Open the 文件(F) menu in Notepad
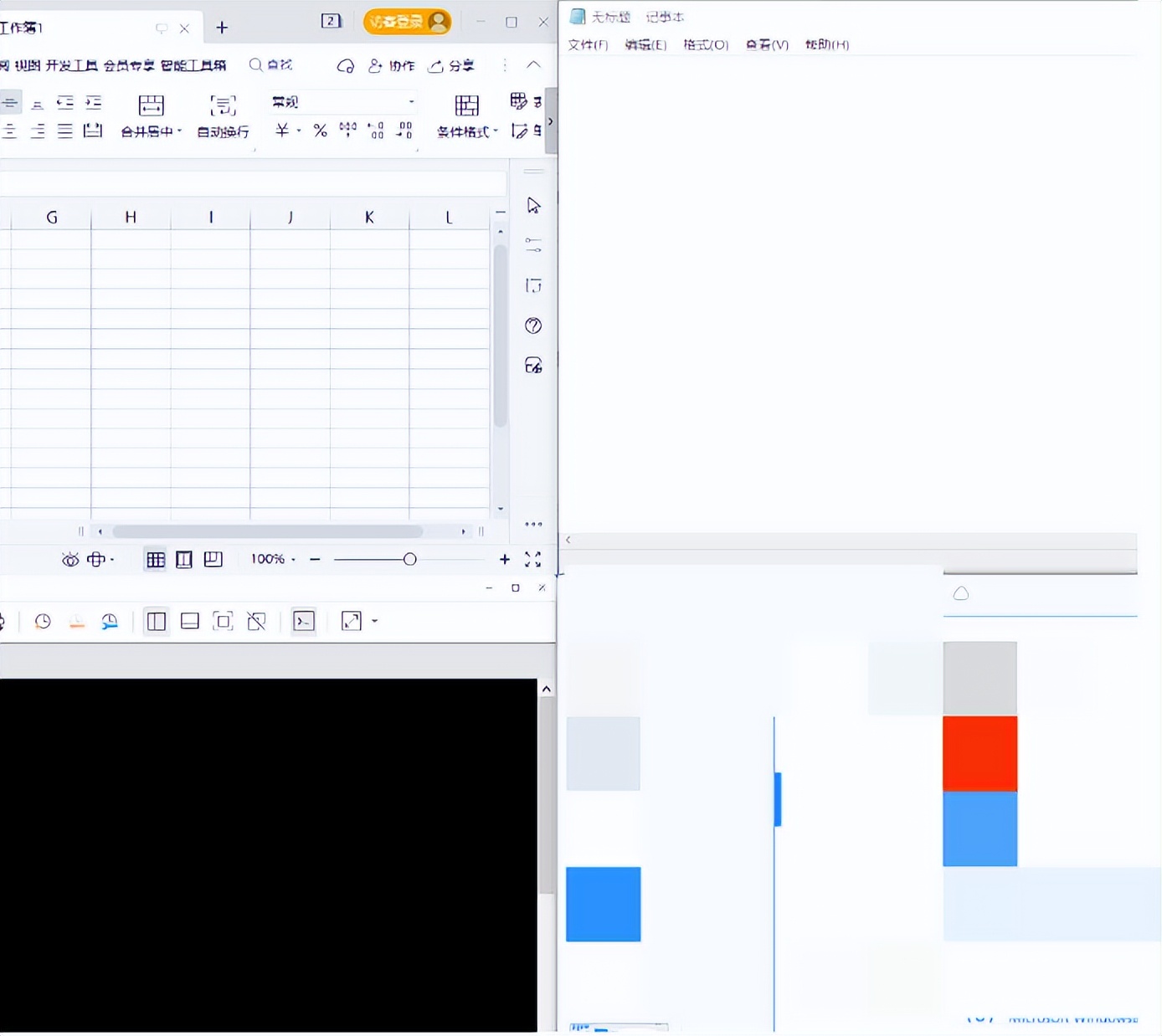Image resolution: width=1162 pixels, height=1036 pixels. [588, 44]
